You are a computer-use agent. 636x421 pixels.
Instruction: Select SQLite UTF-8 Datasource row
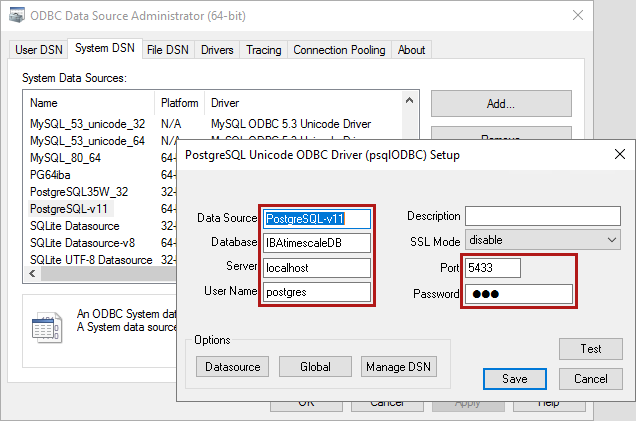[x=91, y=260]
